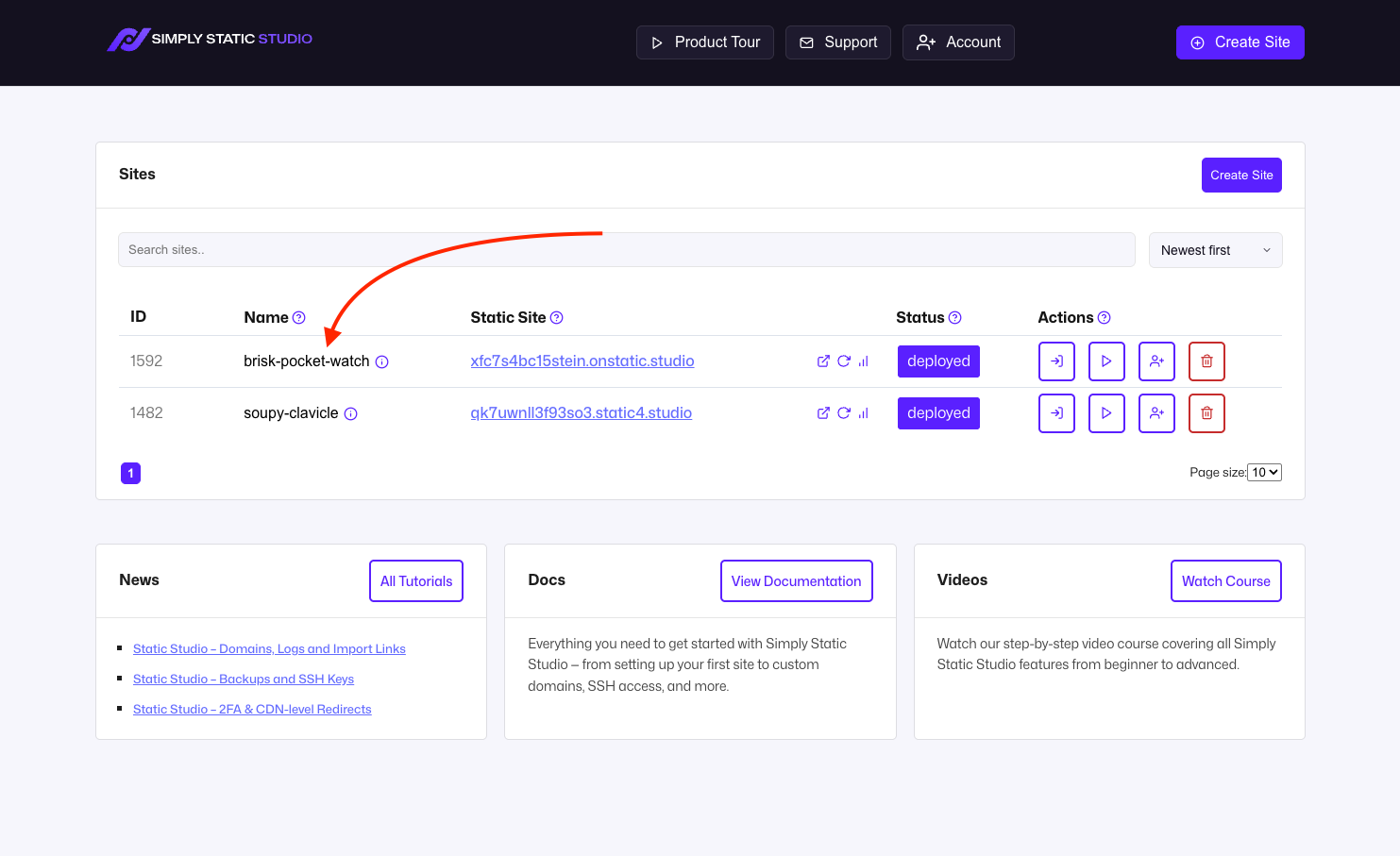Start the soupy-clavicle site with play button
1400x856 pixels.
(1106, 413)
